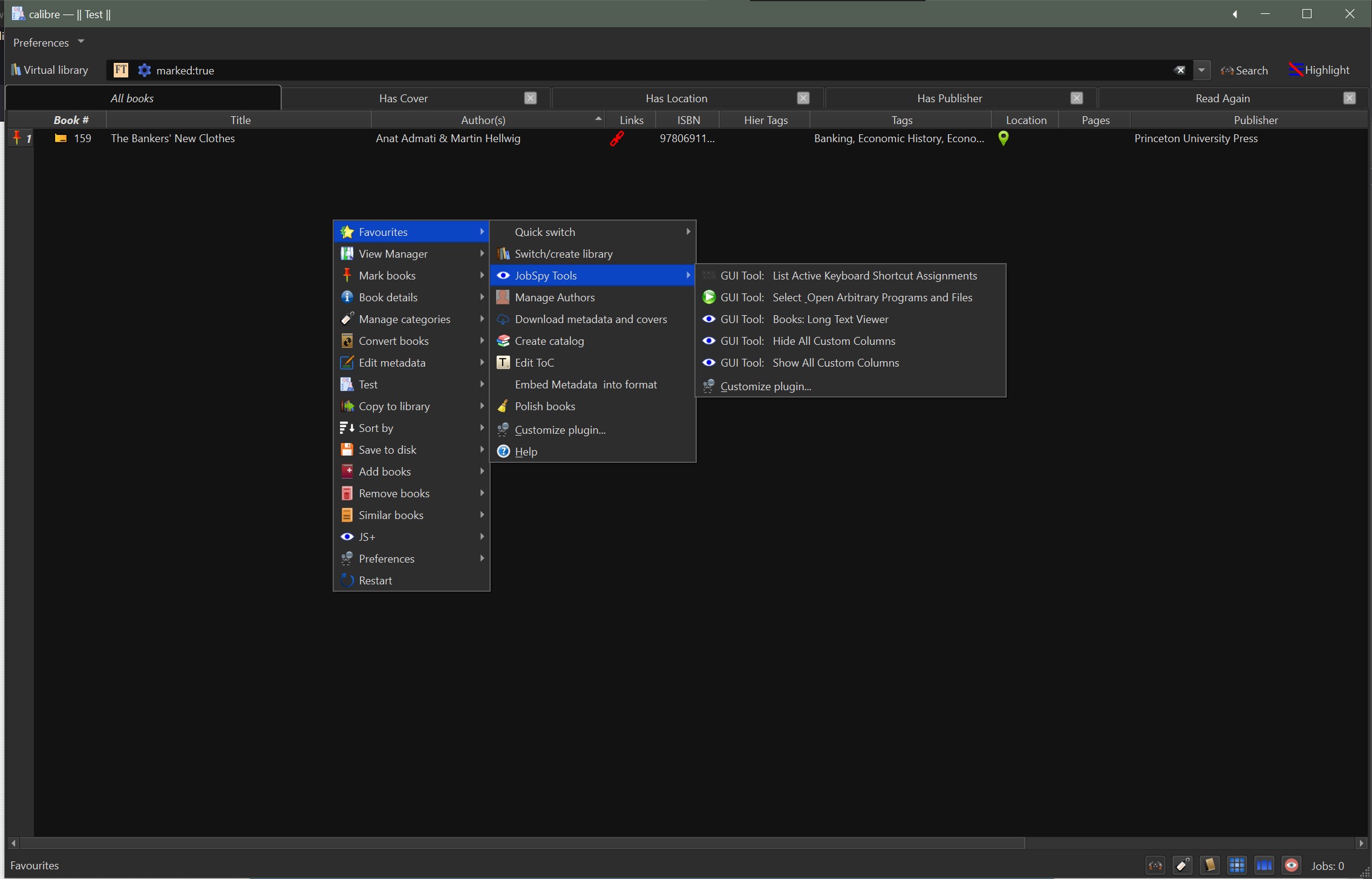Choose Books: Long Text Viewer GUI tool

851,319
